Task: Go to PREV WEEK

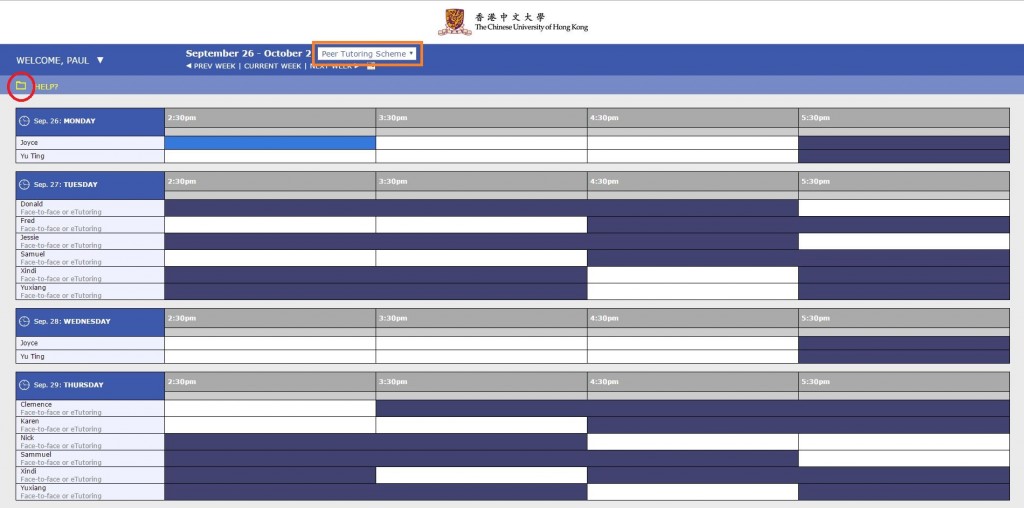Action: coord(210,66)
